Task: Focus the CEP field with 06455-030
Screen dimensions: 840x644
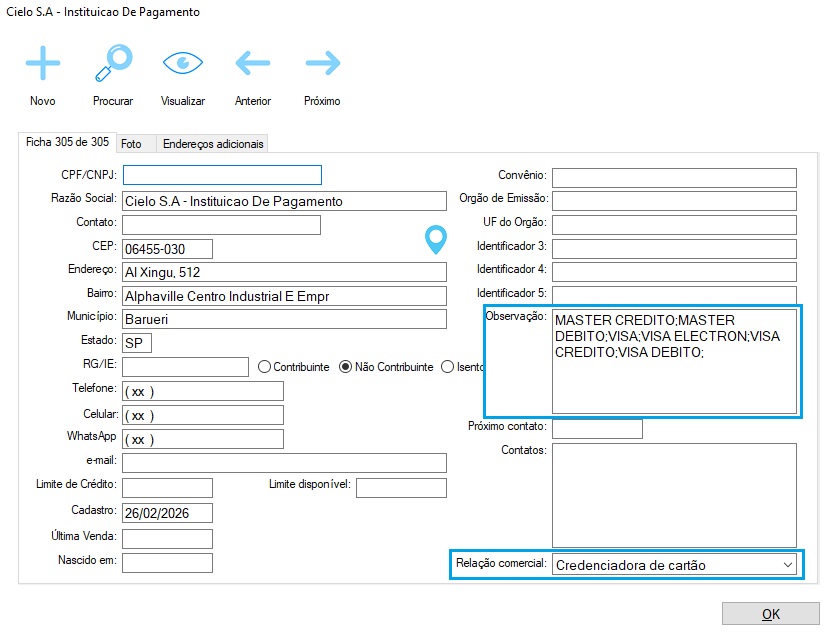Action: pos(168,248)
